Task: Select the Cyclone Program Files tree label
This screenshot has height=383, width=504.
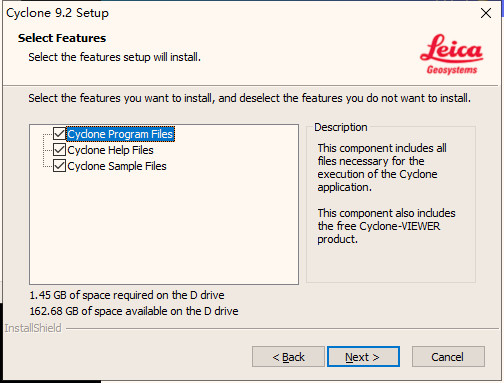Action: coord(120,134)
